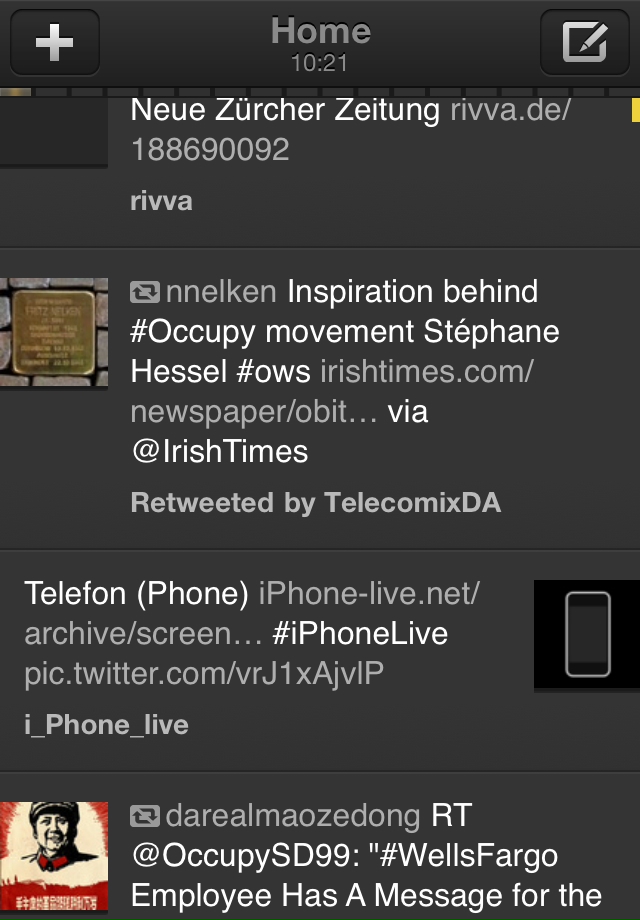Viewport: 640px width, 920px height.
Task: Tap the yellow unread marker at right
Action: coord(635,110)
